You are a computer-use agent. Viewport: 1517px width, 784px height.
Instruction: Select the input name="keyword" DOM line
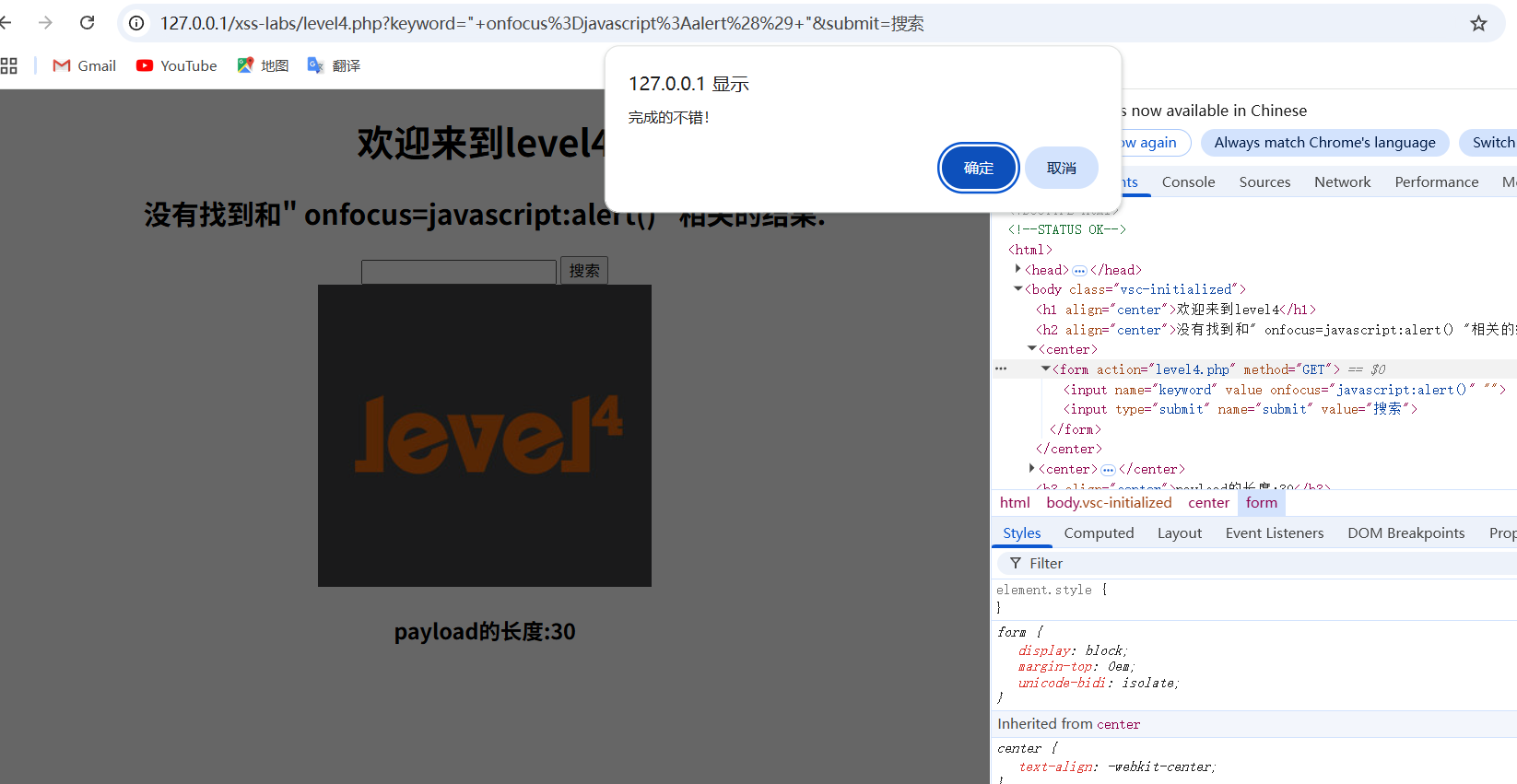point(1284,390)
